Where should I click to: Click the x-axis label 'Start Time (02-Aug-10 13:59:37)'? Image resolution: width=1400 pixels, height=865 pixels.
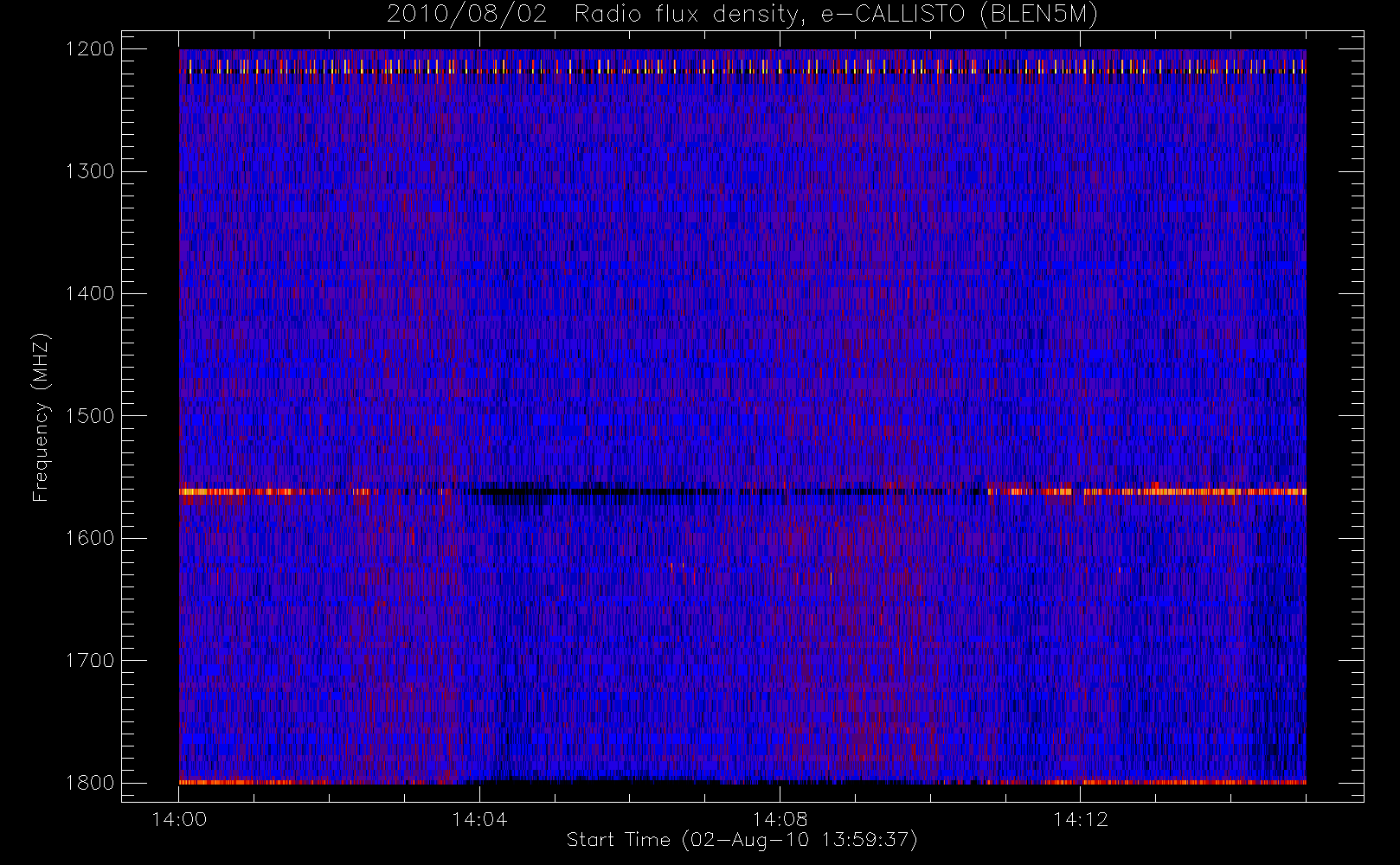[742, 840]
